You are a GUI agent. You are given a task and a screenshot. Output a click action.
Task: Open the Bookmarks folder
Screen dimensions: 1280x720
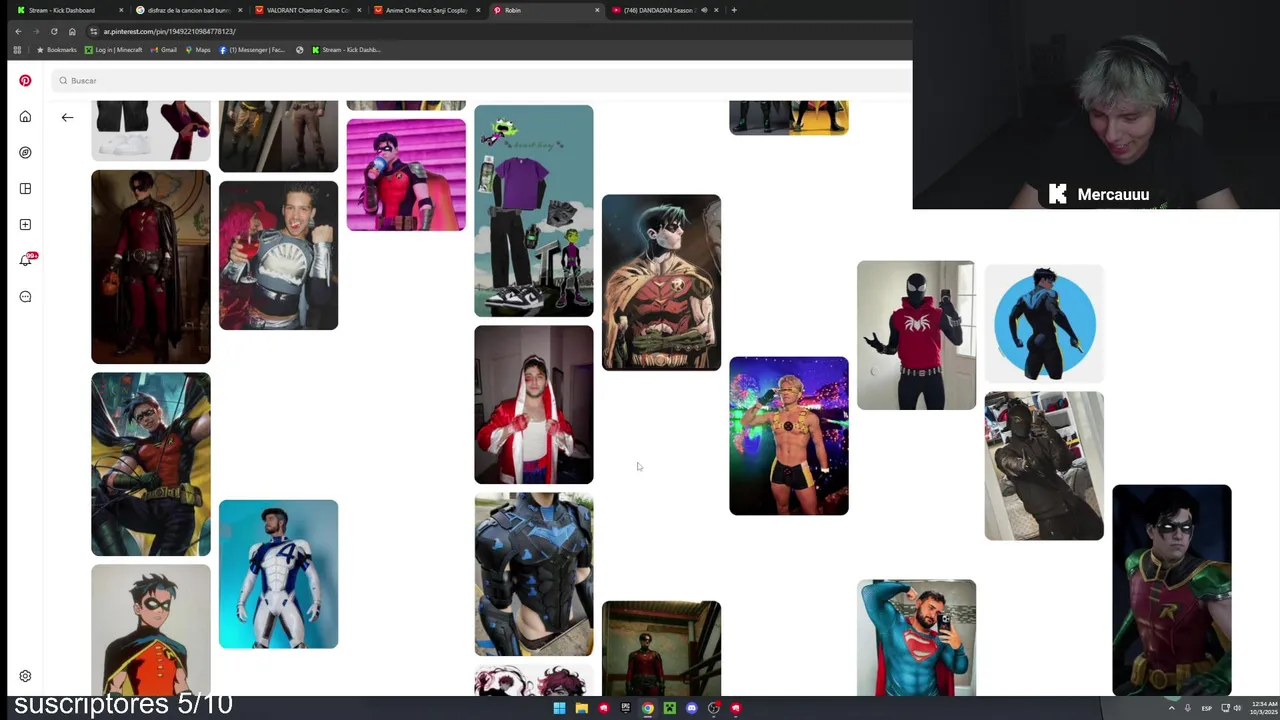(x=56, y=49)
